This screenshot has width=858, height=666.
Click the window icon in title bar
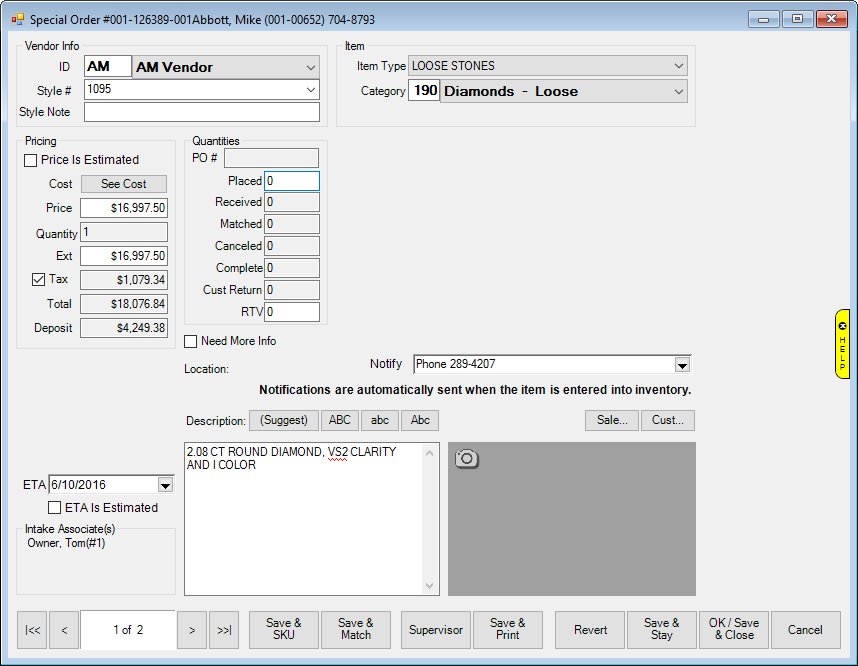click(17, 19)
